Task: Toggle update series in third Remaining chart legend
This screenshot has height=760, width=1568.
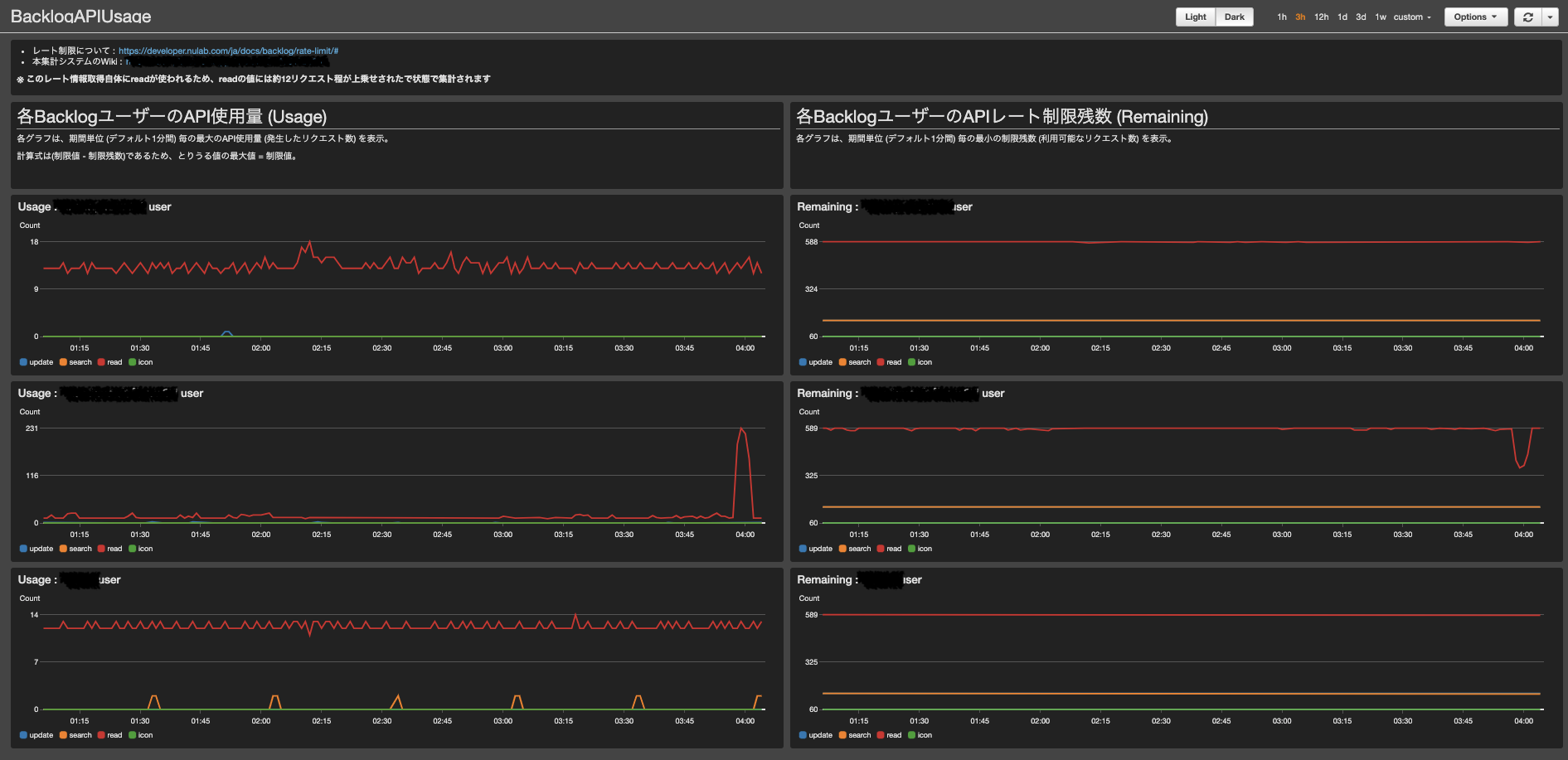Action: tap(816, 735)
